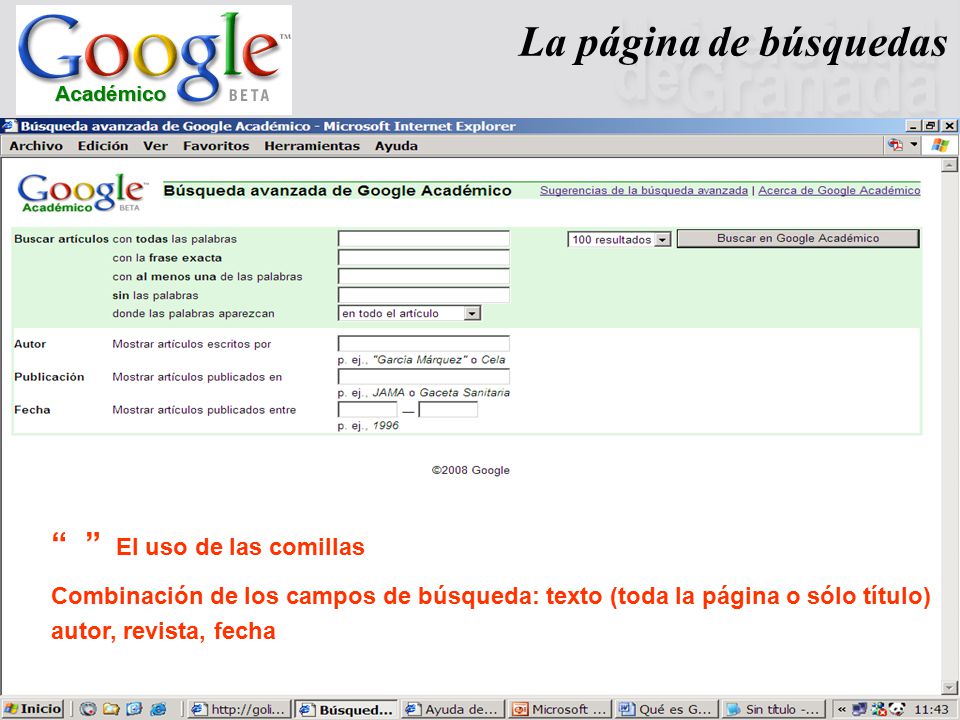Click the network monitor tray icon
The image size is (960, 720).
pyautogui.click(x=859, y=709)
